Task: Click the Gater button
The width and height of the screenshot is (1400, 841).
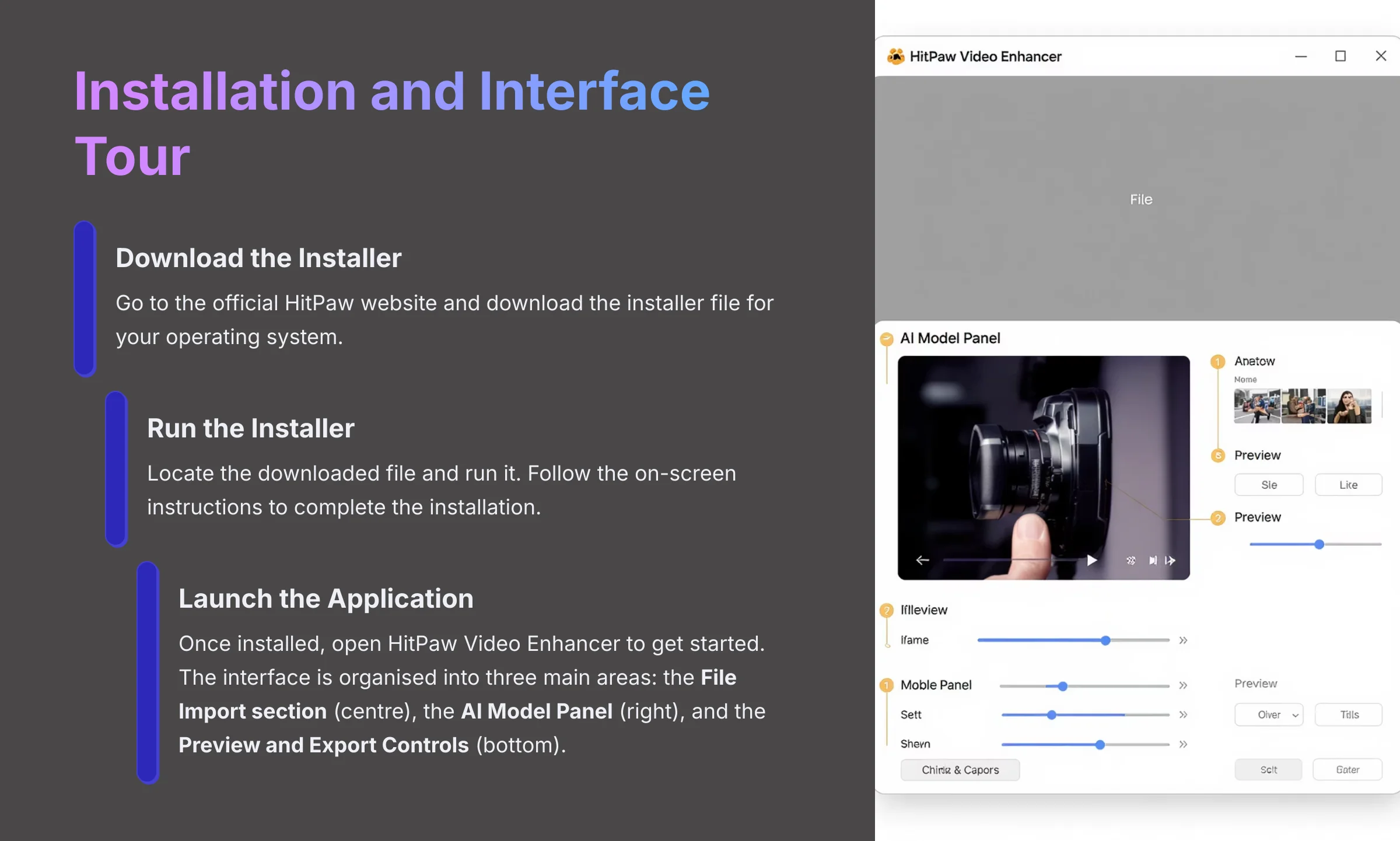Action: (x=1347, y=770)
